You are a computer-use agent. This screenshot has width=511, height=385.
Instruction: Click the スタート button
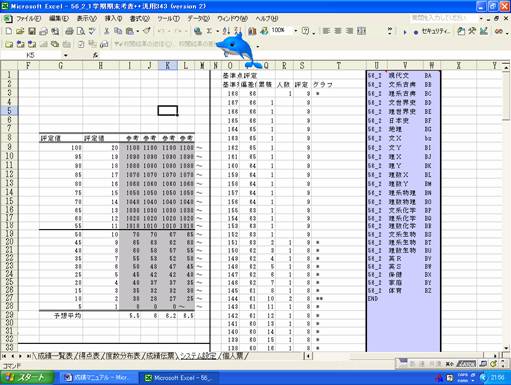27,378
